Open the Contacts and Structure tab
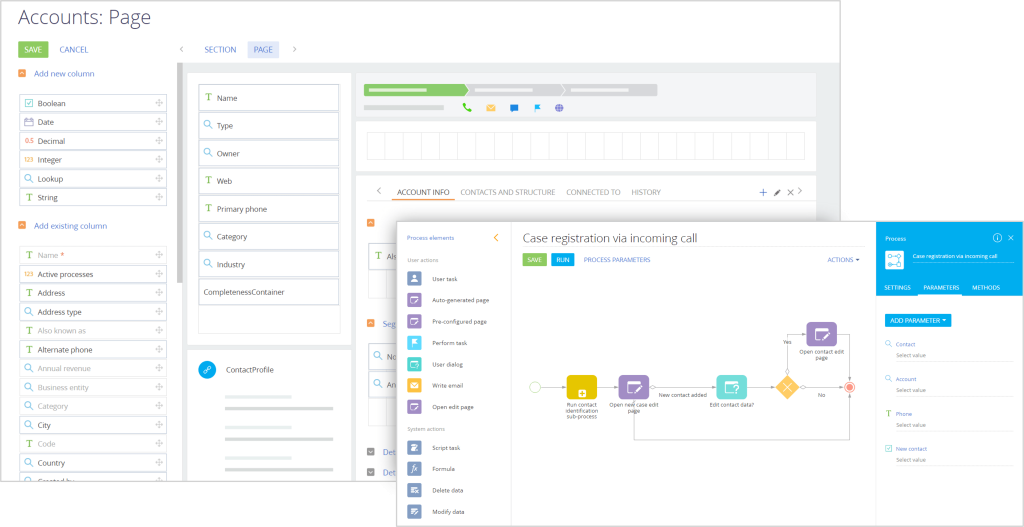Viewport: 1024px width, 527px height. coord(508,193)
